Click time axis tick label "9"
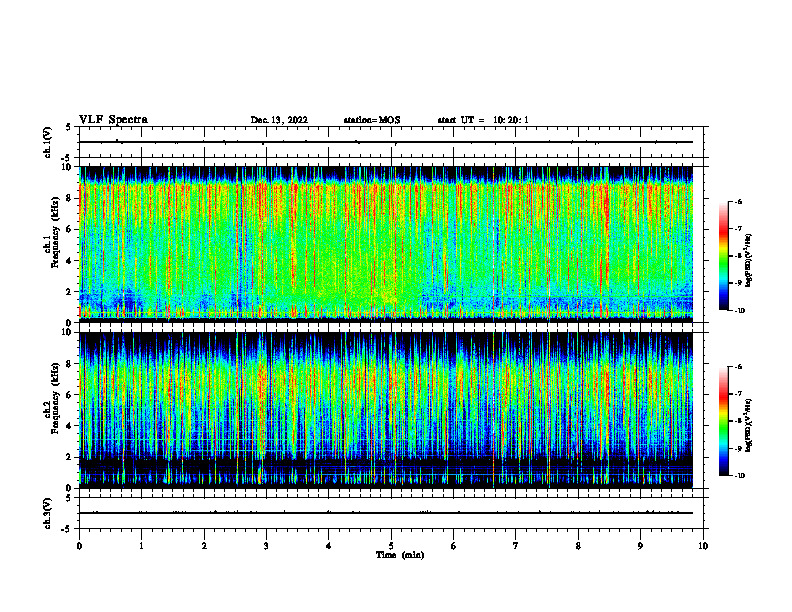The image size is (792, 612). [x=640, y=546]
